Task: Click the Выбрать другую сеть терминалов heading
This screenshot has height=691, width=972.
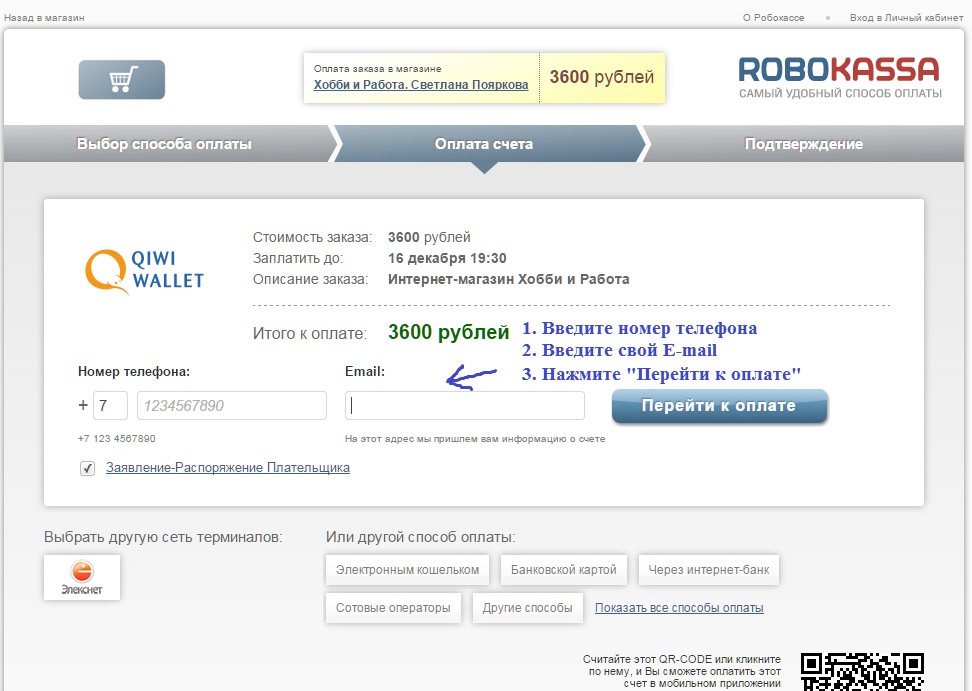Action: click(163, 537)
